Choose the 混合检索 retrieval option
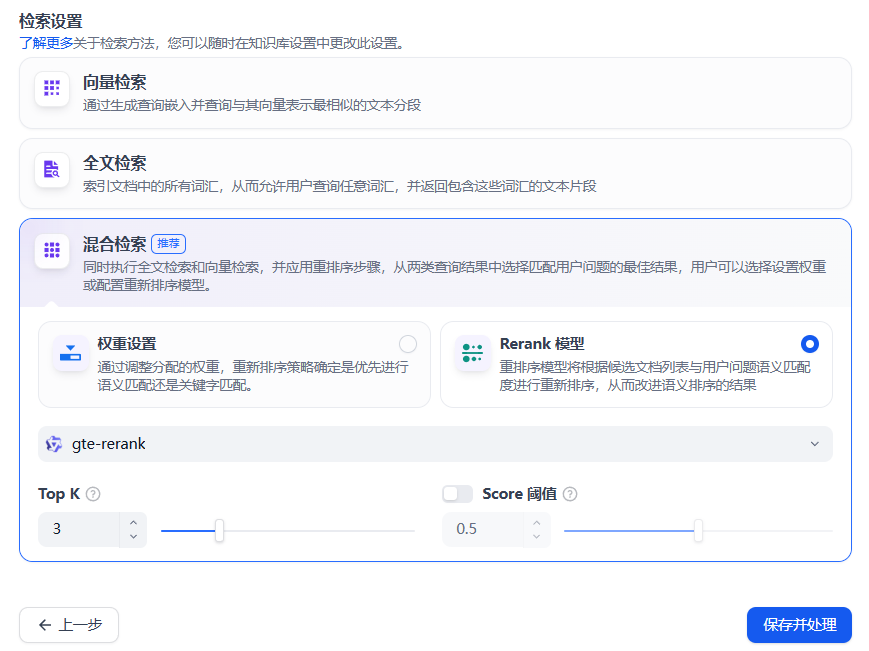Viewport: 869px width, 651px height. point(435,263)
